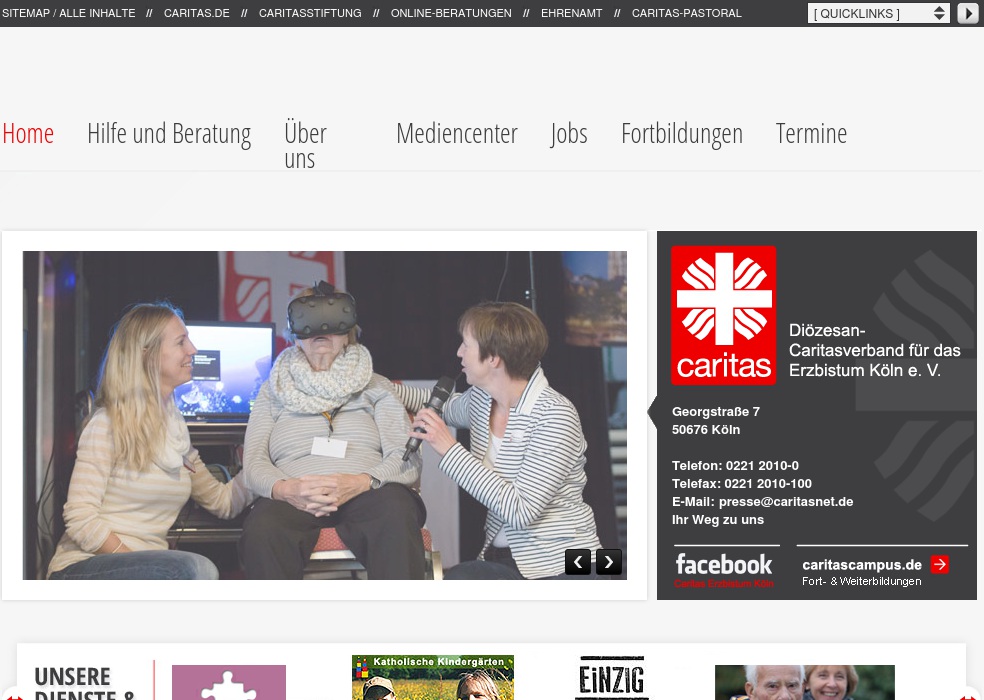
Task: Open the EHRENAMT link
Action: point(571,13)
